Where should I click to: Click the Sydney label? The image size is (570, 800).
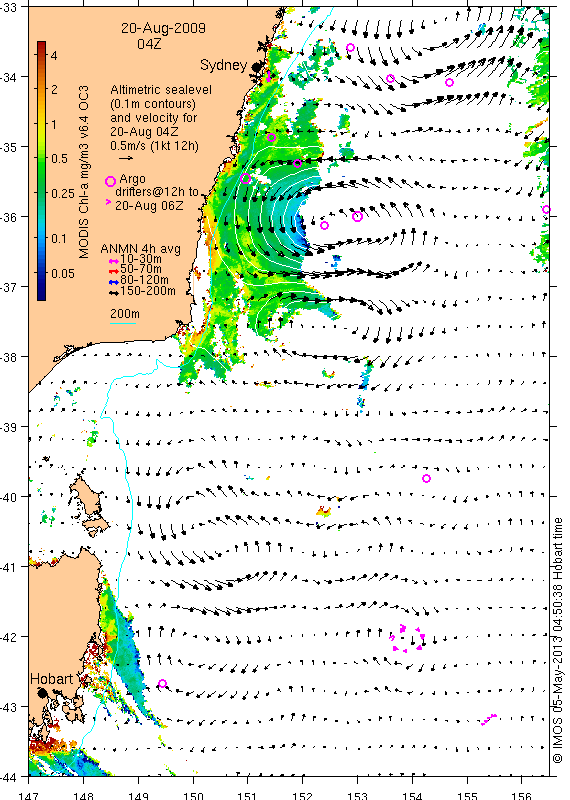click(x=224, y=65)
